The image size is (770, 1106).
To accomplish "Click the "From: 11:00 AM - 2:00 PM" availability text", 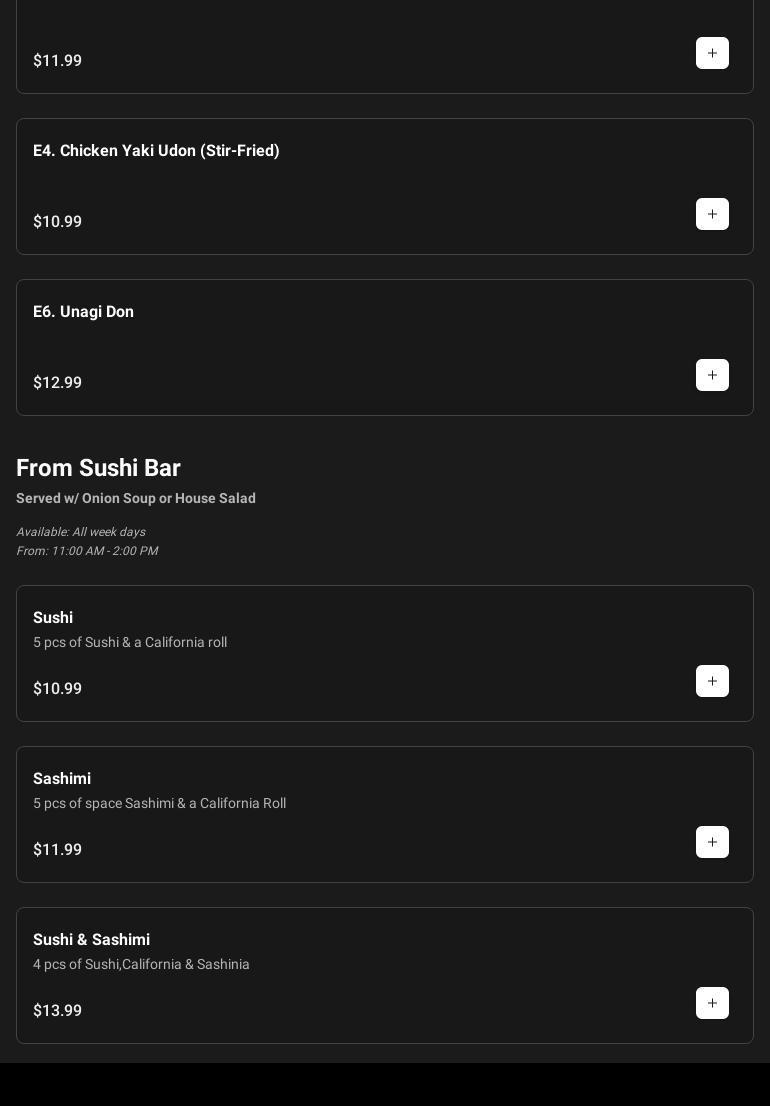I will tap(87, 551).
